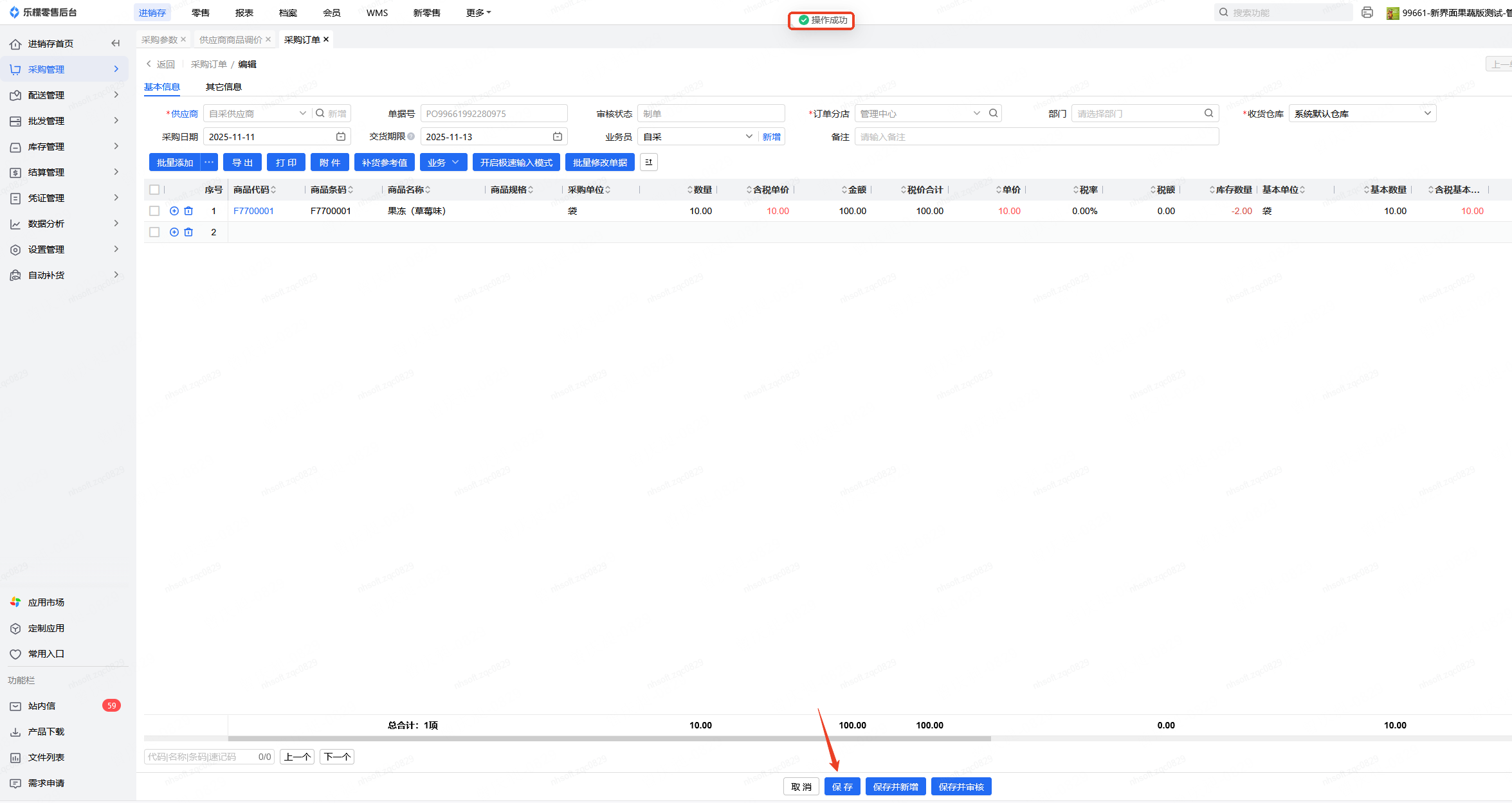Click the help icon next to 交货期限
This screenshot has height=803, width=1512.
[x=411, y=136]
